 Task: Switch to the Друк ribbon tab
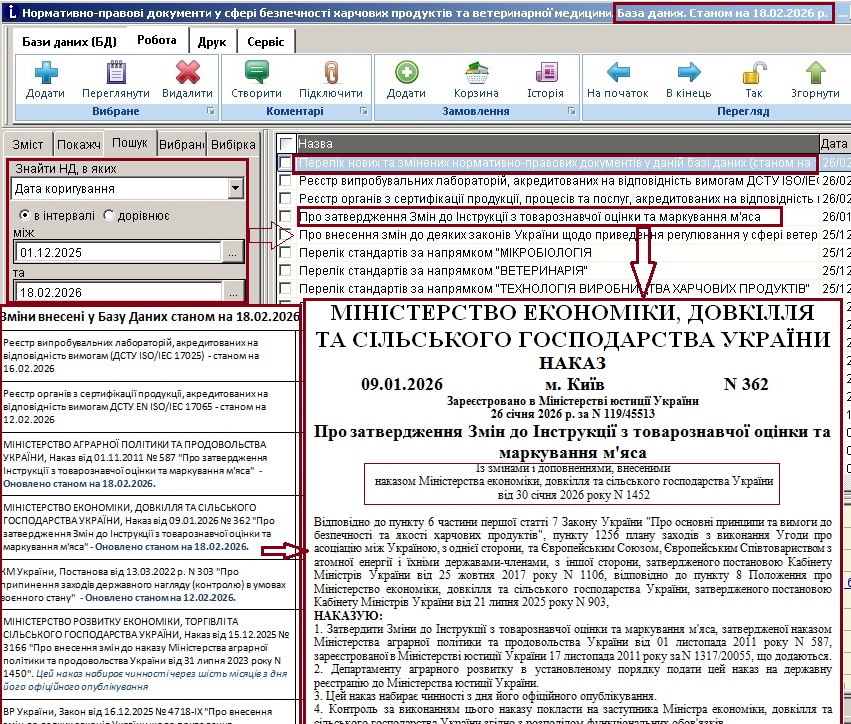[211, 42]
